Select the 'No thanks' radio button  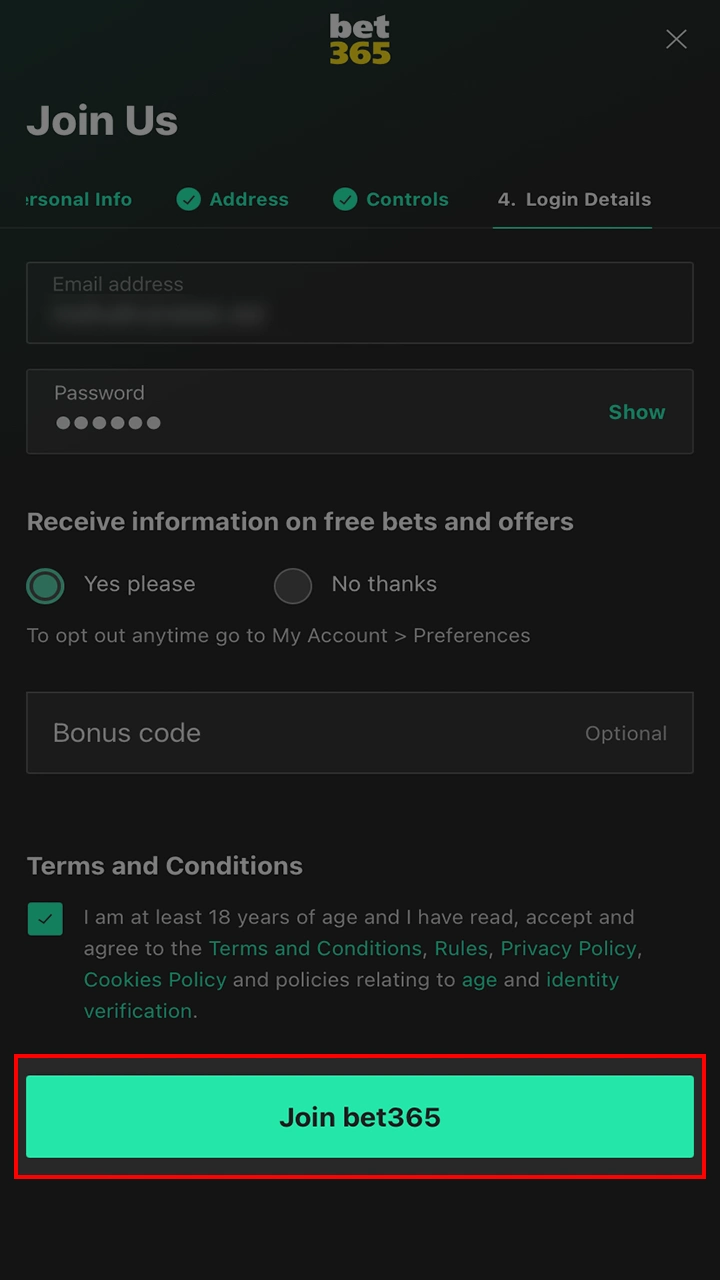click(x=292, y=585)
